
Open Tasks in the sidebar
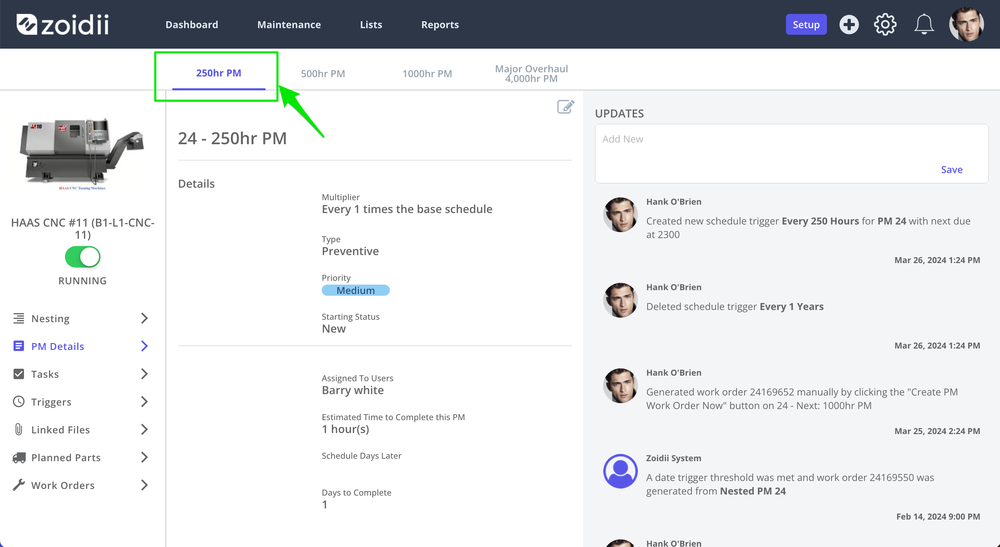click(x=45, y=374)
